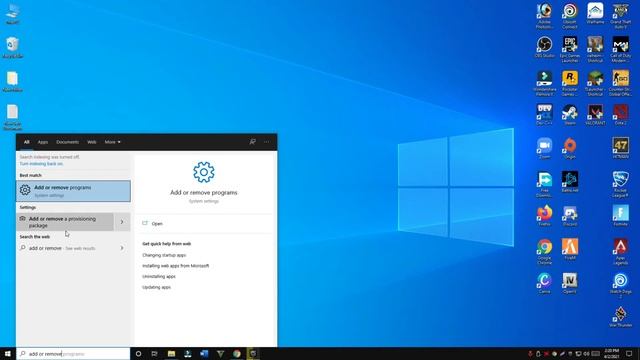Switch to the Documents search tab

point(67,142)
